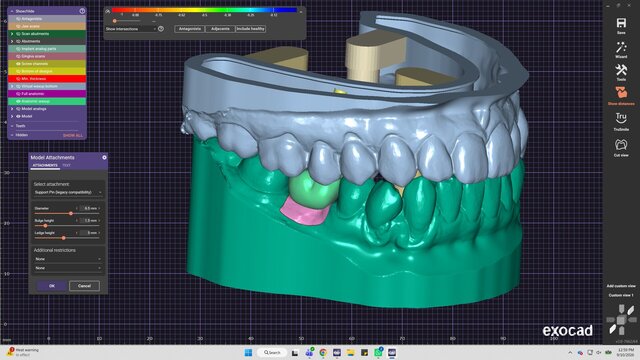Viewport: 640px width, 360px height.
Task: Click the SHOW ALL link
Action: [x=73, y=135]
